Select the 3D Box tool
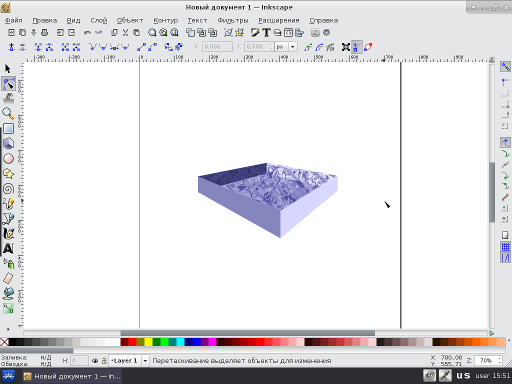Screen dimensions: 512x384 [x=8, y=143]
